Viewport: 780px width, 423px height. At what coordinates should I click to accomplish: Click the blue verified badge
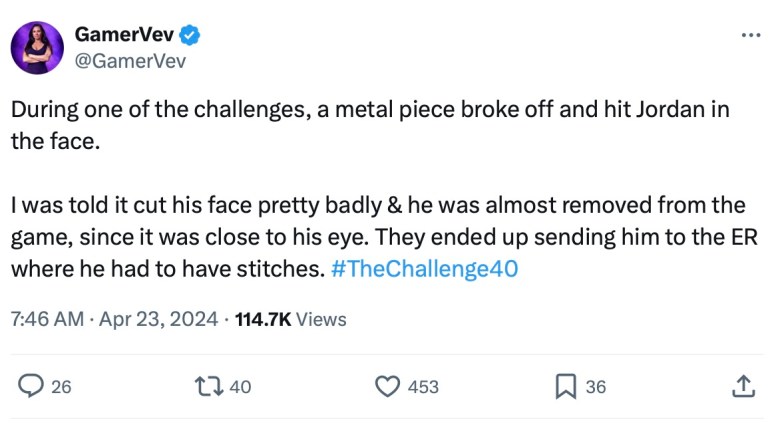[x=190, y=35]
